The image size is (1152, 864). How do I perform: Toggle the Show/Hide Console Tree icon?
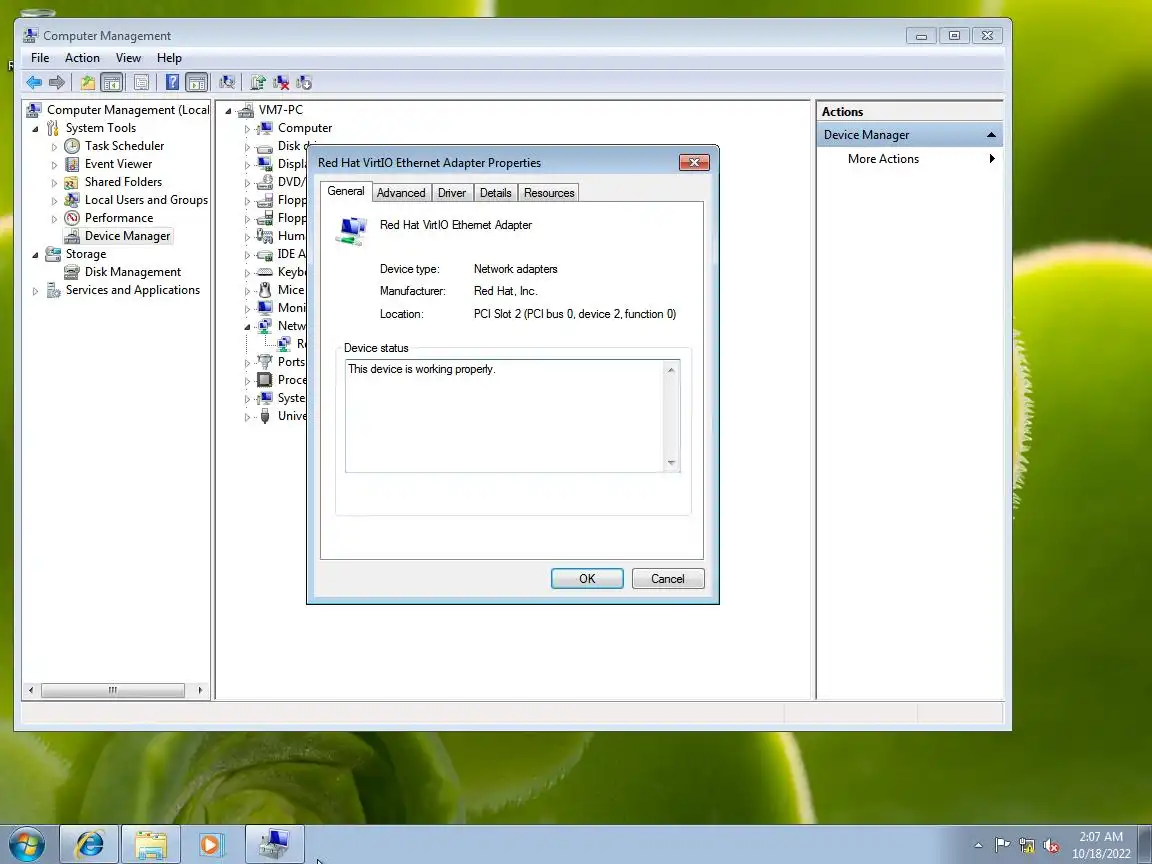pos(112,82)
